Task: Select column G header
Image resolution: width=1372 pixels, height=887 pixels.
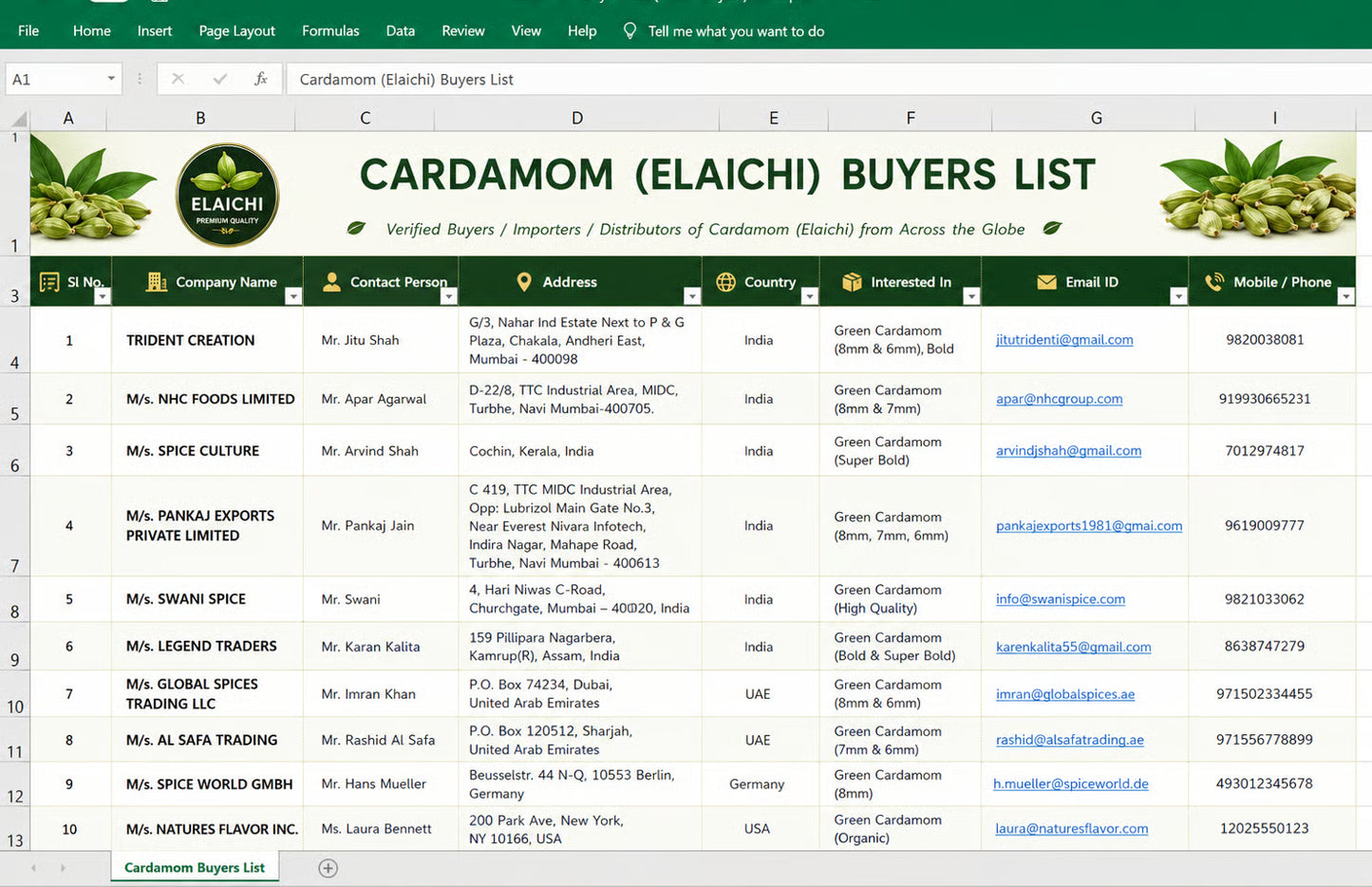Action: tap(1096, 119)
